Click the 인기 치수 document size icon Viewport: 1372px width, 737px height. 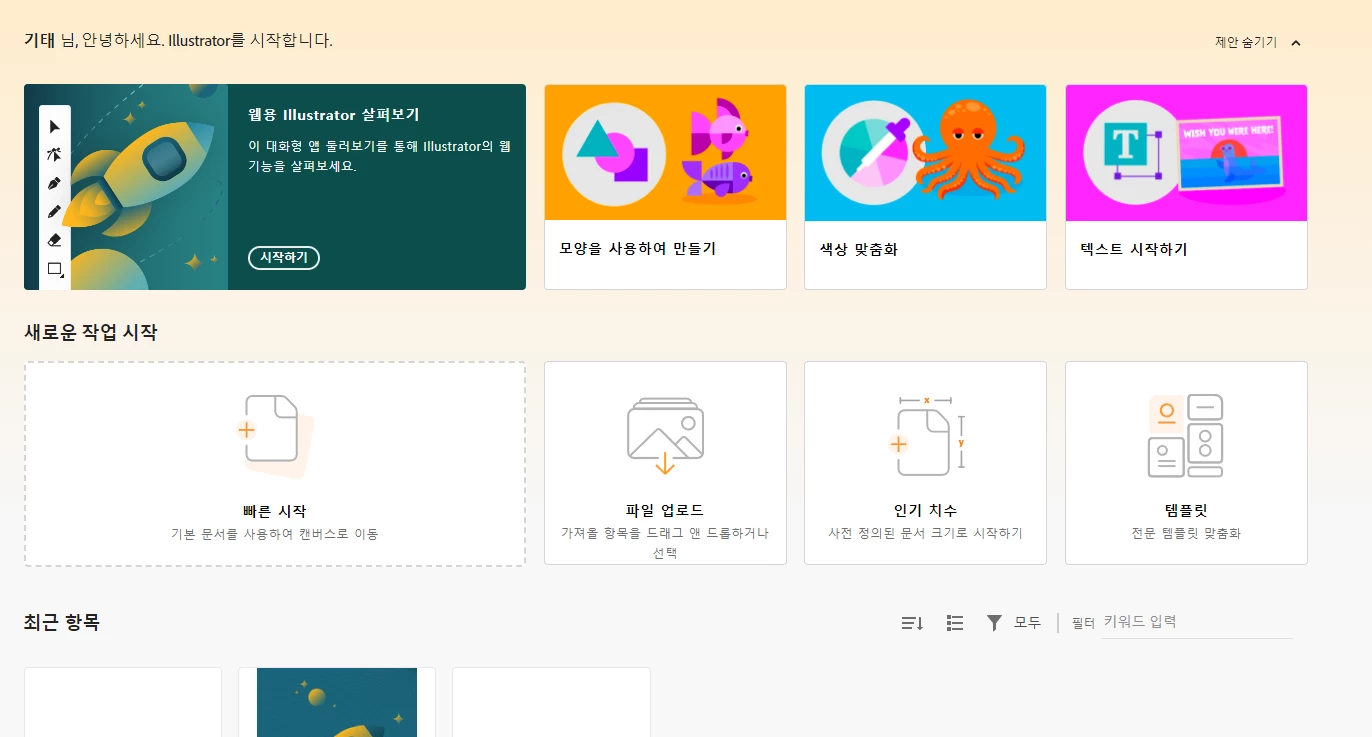tap(927, 436)
